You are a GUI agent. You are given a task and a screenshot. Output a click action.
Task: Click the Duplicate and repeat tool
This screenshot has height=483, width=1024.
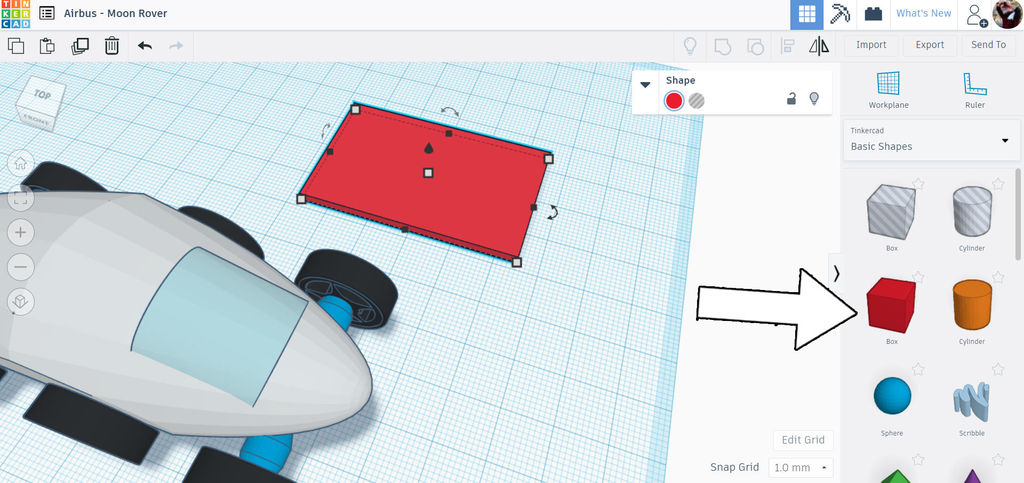pos(80,46)
